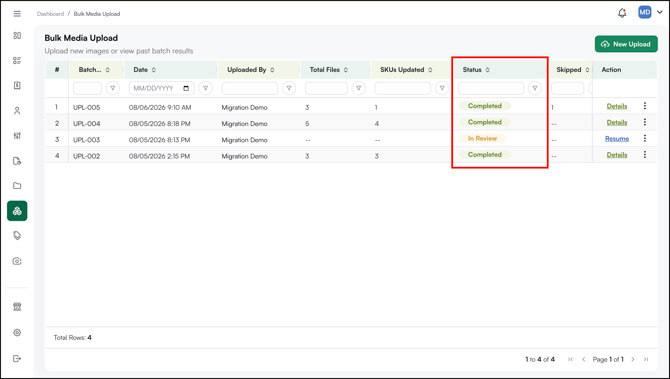
Task: Select the active bulk media sidebar icon
Action: pyautogui.click(x=17, y=211)
